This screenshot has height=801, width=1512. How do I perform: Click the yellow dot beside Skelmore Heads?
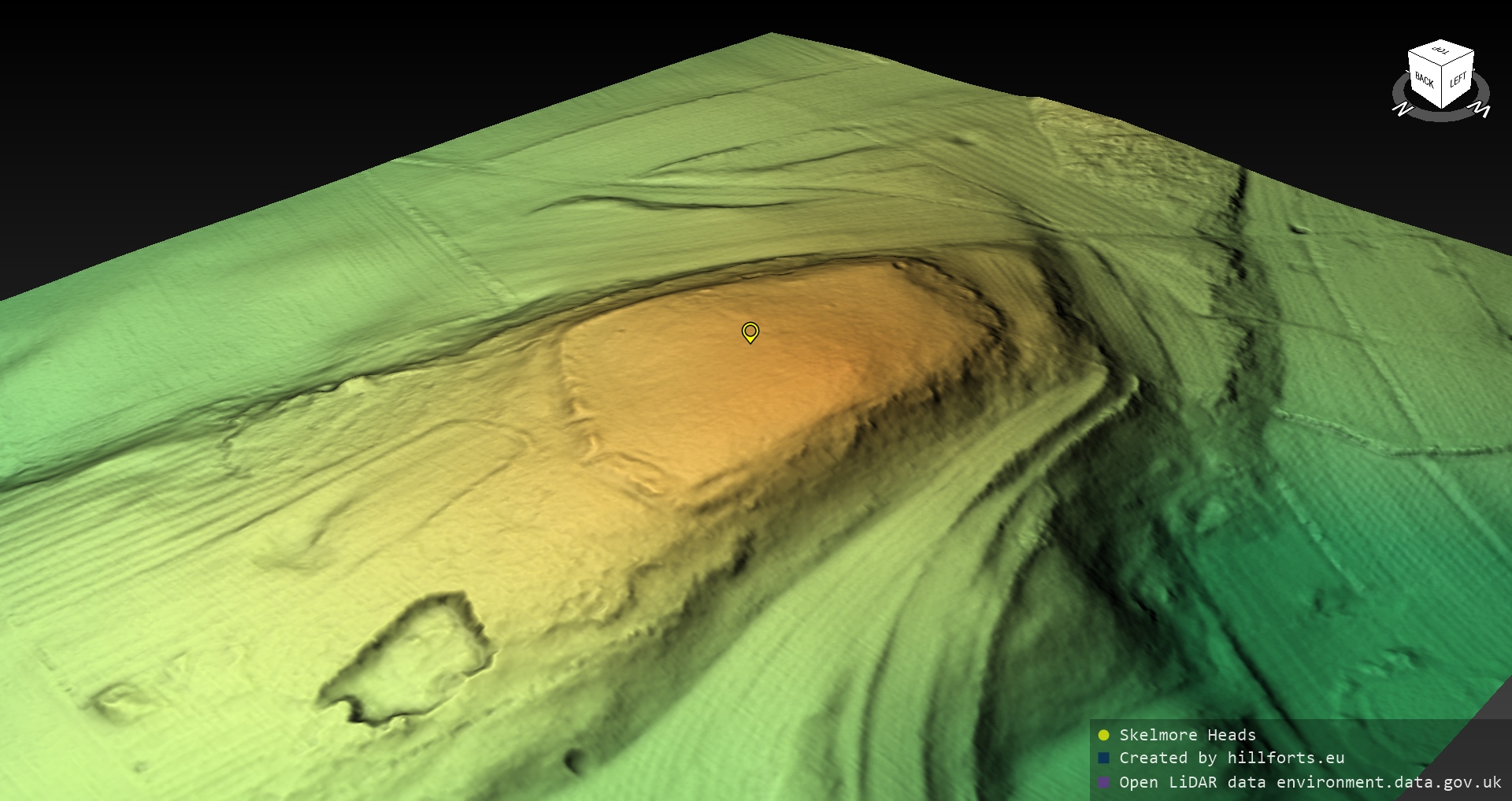1103,736
